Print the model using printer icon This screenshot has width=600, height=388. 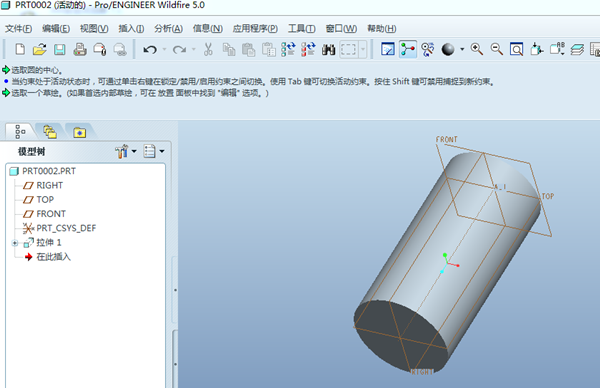pyautogui.click(x=80, y=49)
